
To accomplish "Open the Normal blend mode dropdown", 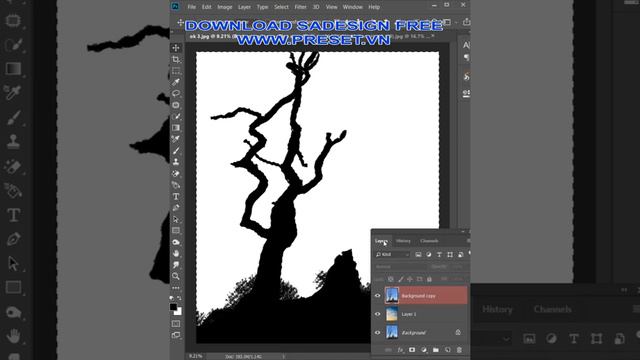I will click(401, 267).
